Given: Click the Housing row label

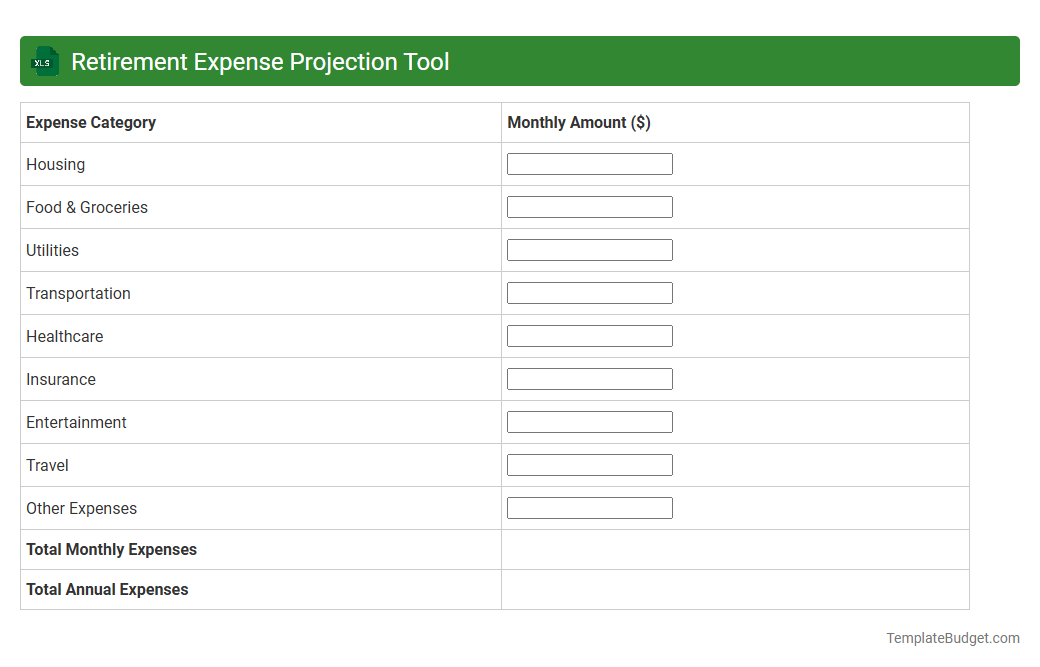Looking at the screenshot, I should coord(55,164).
